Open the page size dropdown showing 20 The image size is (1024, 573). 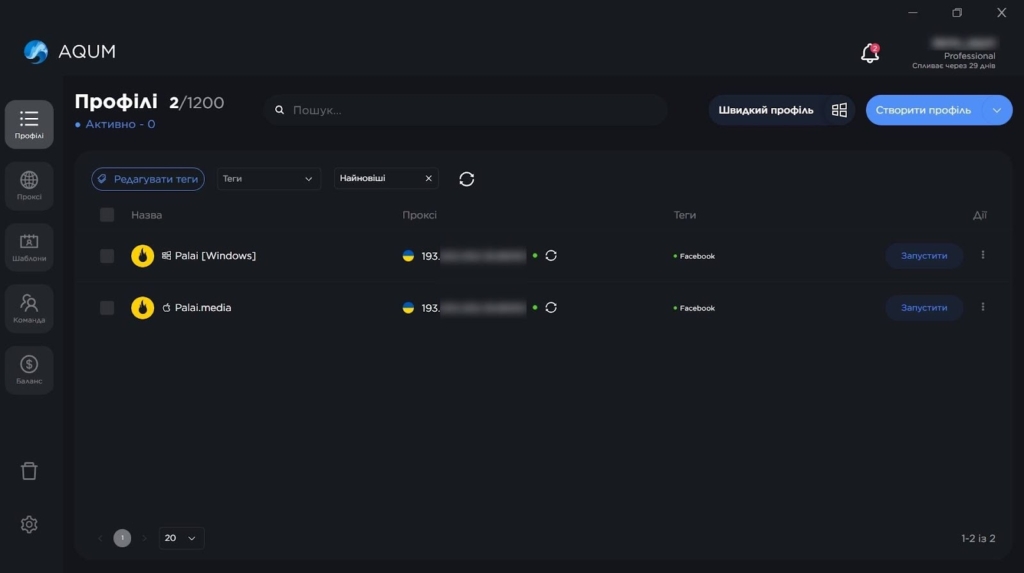[181, 538]
